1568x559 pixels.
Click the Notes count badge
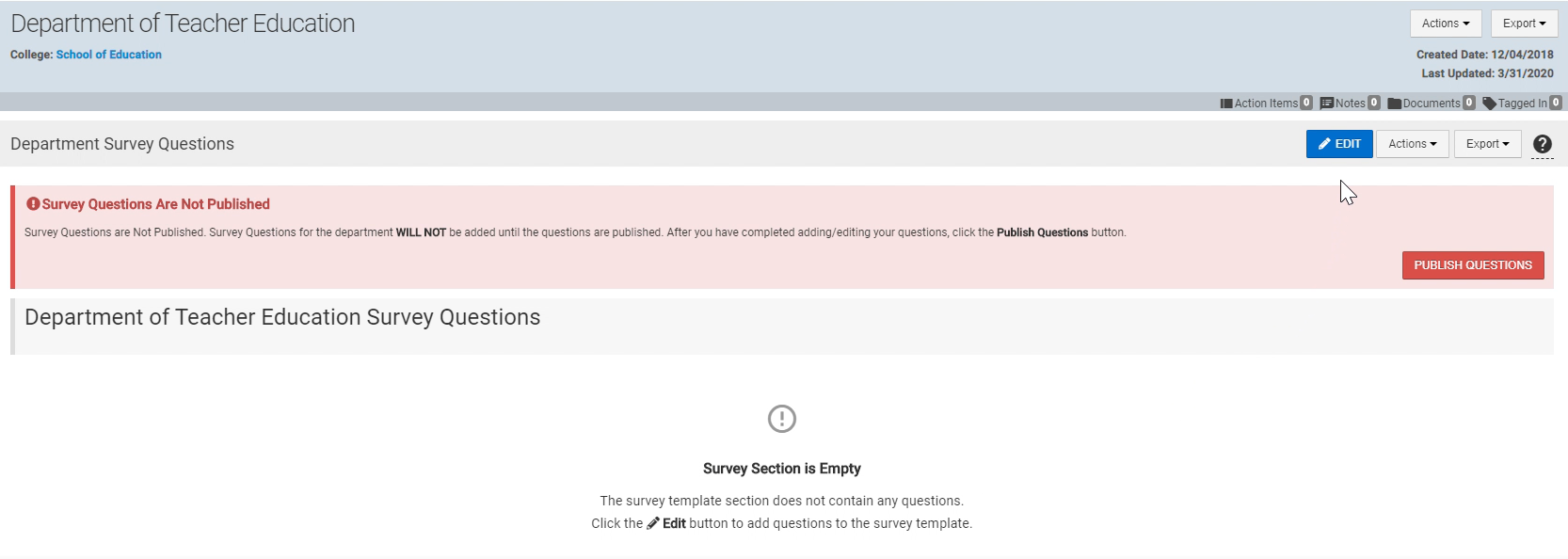(x=1374, y=103)
